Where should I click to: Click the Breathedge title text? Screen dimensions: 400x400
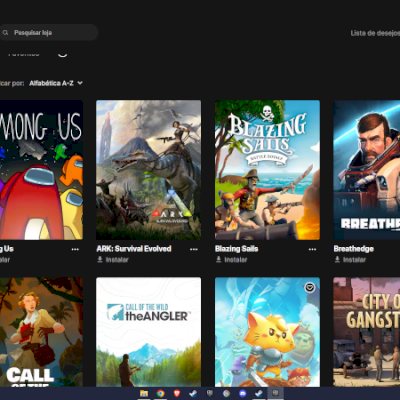pyautogui.click(x=354, y=249)
